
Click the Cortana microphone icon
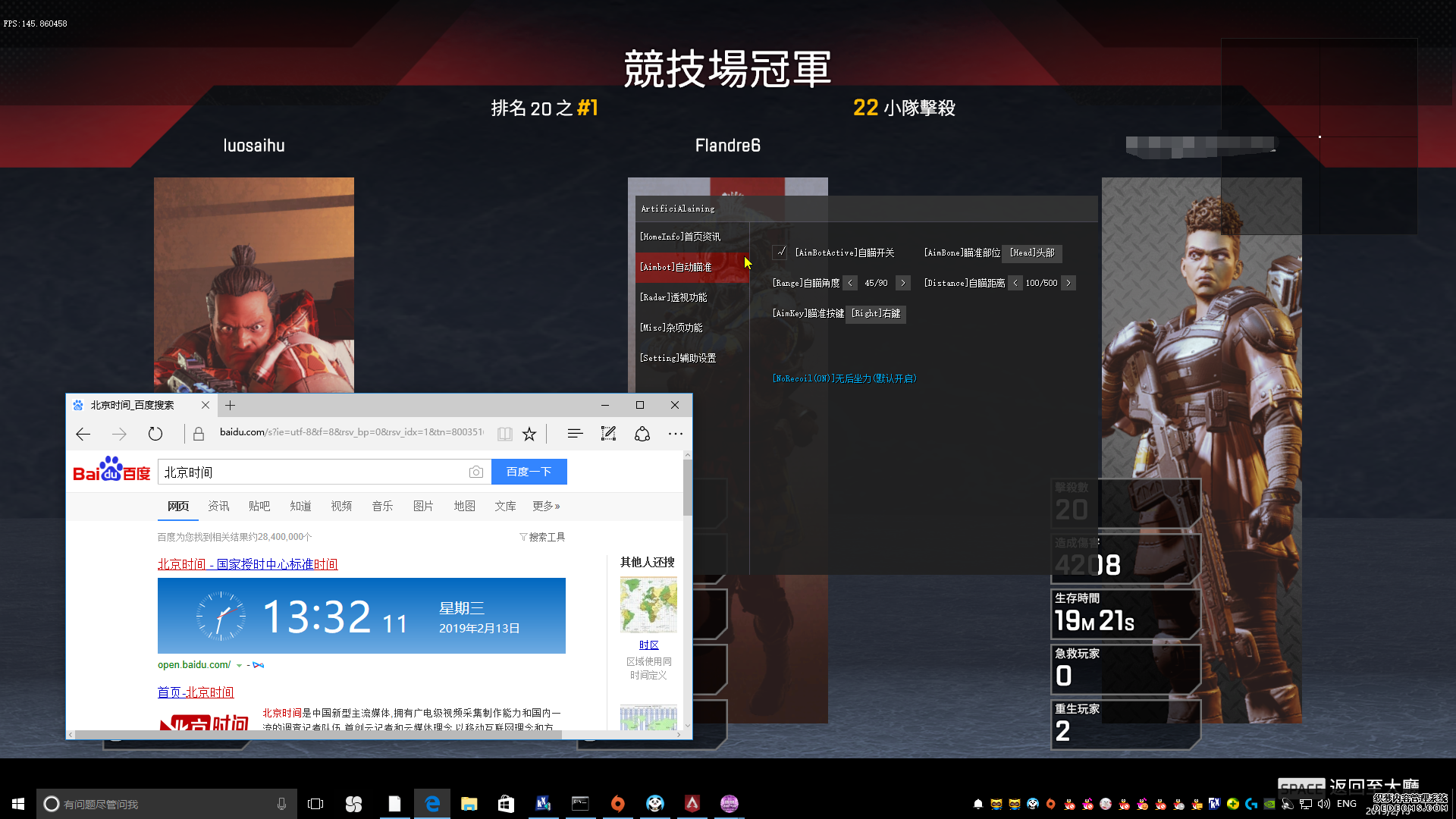pos(282,804)
